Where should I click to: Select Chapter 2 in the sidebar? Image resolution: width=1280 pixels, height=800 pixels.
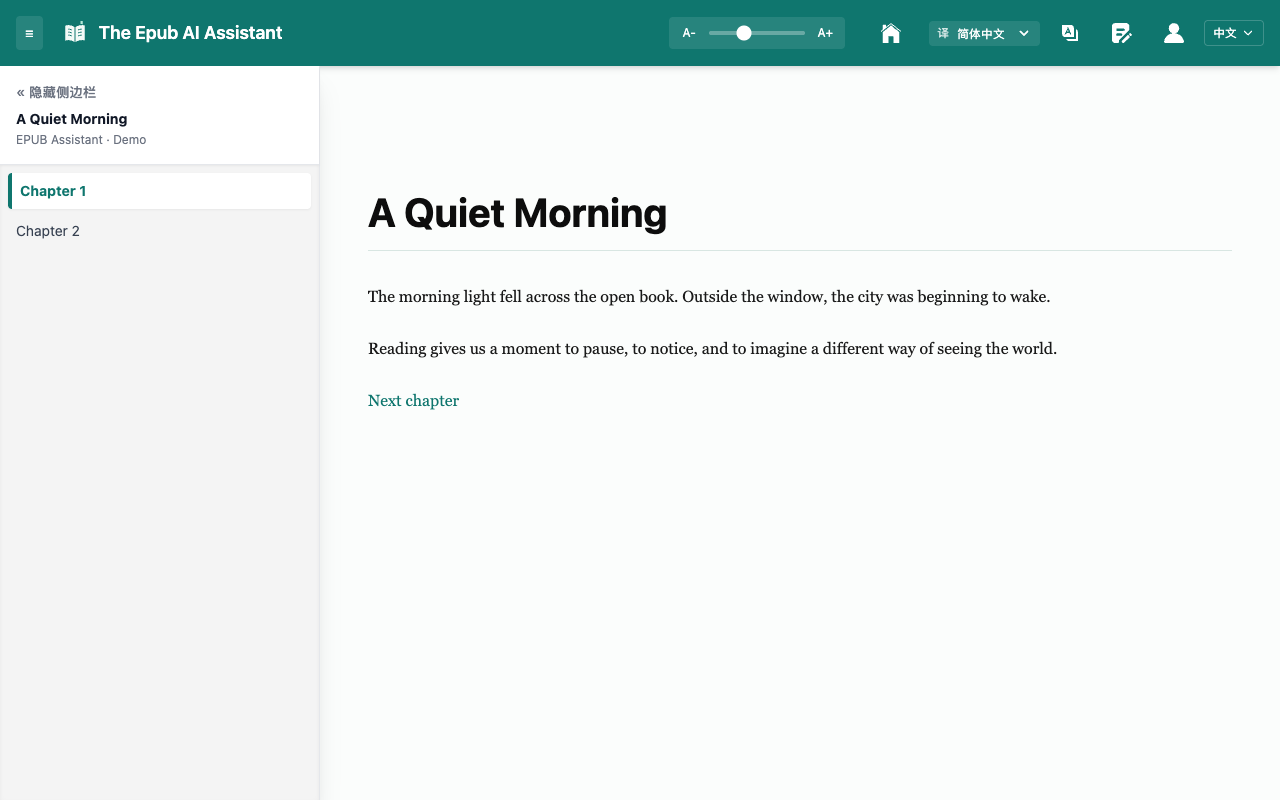(159, 231)
